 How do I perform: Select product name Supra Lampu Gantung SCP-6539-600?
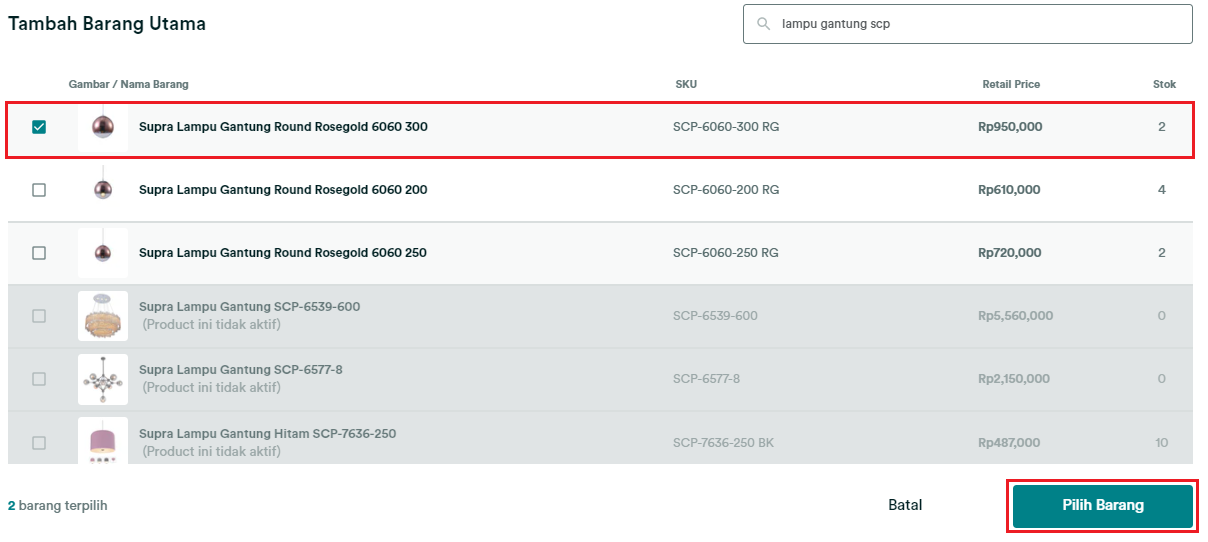[249, 306]
